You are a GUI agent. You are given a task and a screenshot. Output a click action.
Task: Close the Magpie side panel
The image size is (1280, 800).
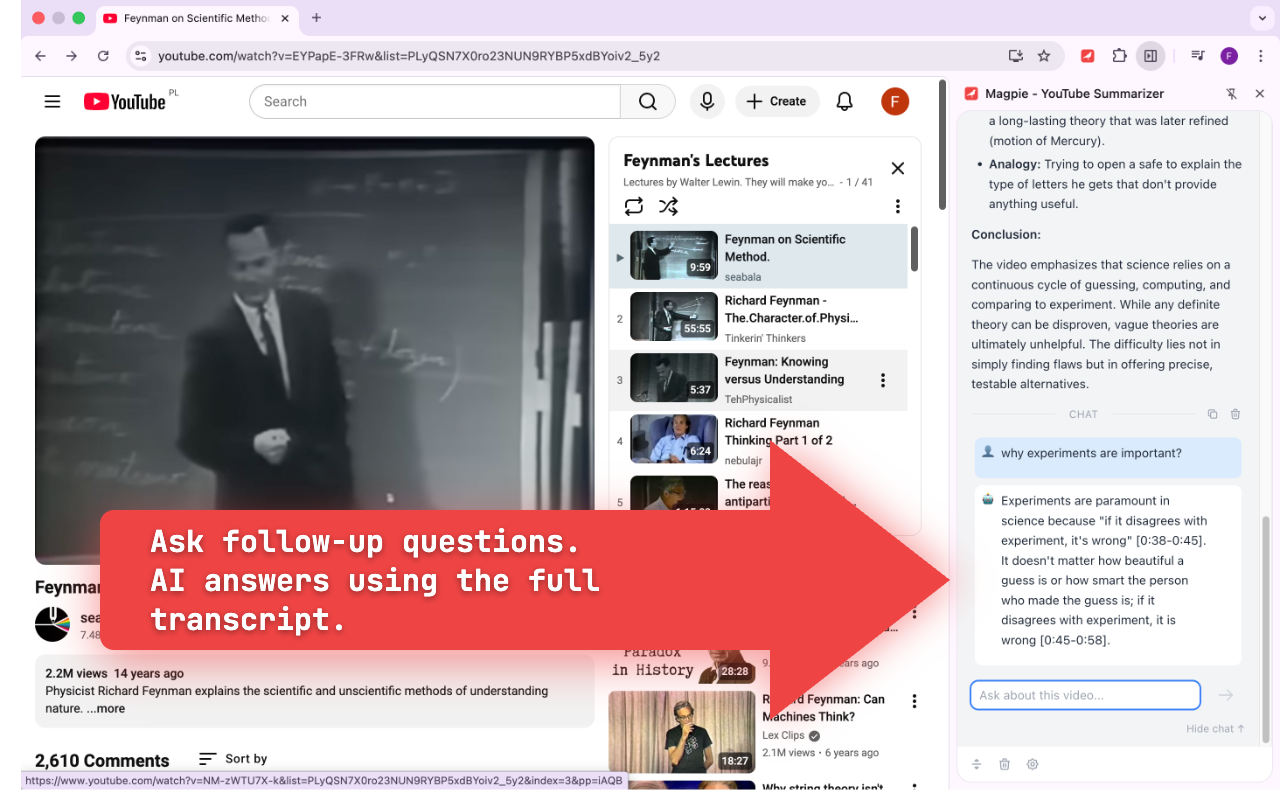[1260, 93]
